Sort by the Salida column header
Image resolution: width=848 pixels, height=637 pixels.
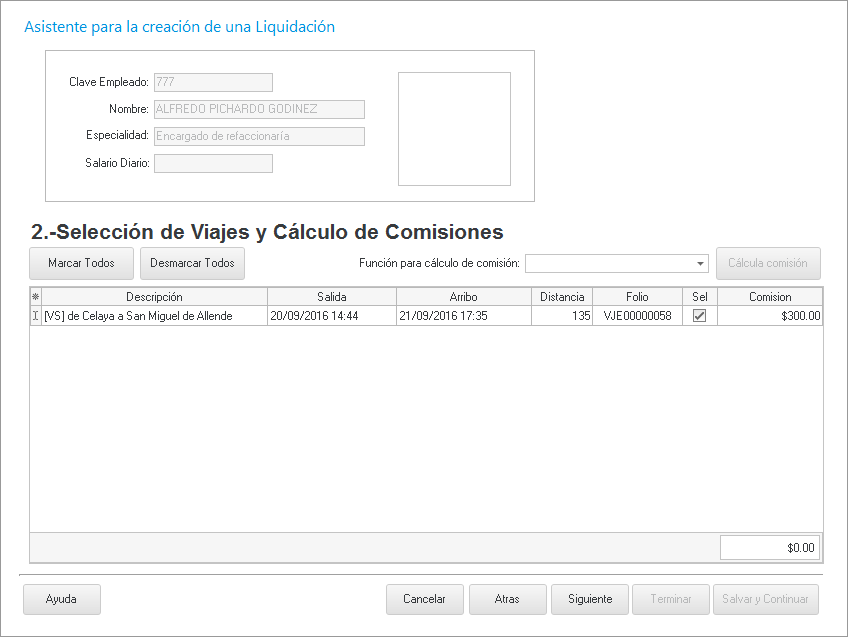coord(331,297)
